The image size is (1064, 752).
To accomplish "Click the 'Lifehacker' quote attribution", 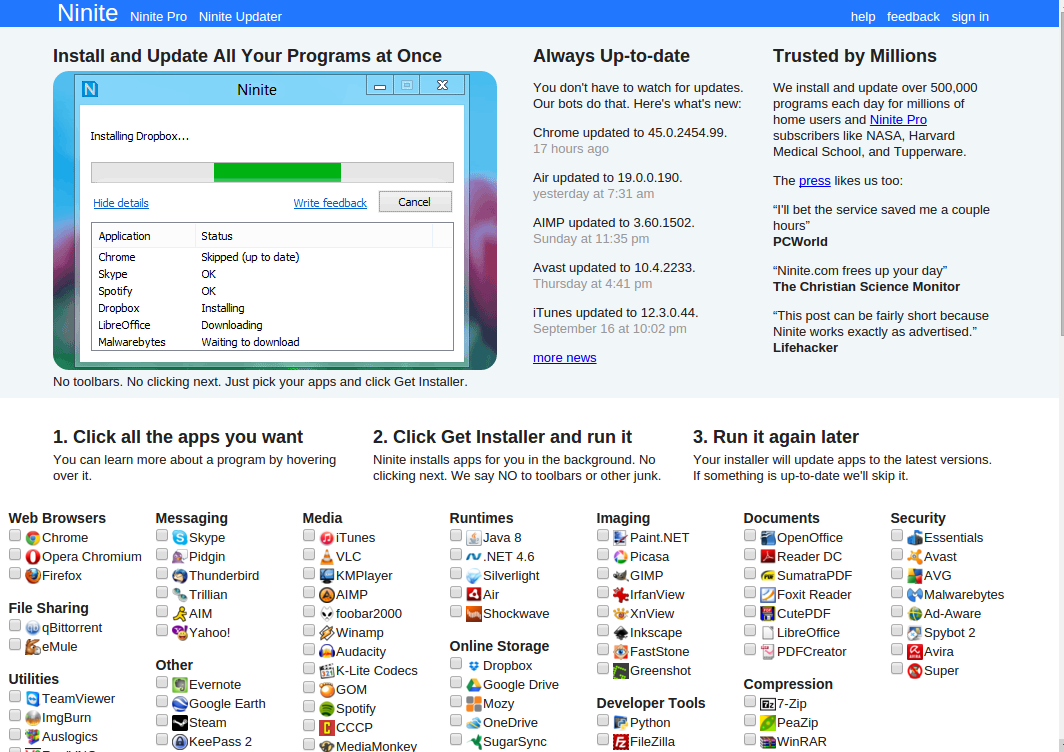I will coord(805,348).
